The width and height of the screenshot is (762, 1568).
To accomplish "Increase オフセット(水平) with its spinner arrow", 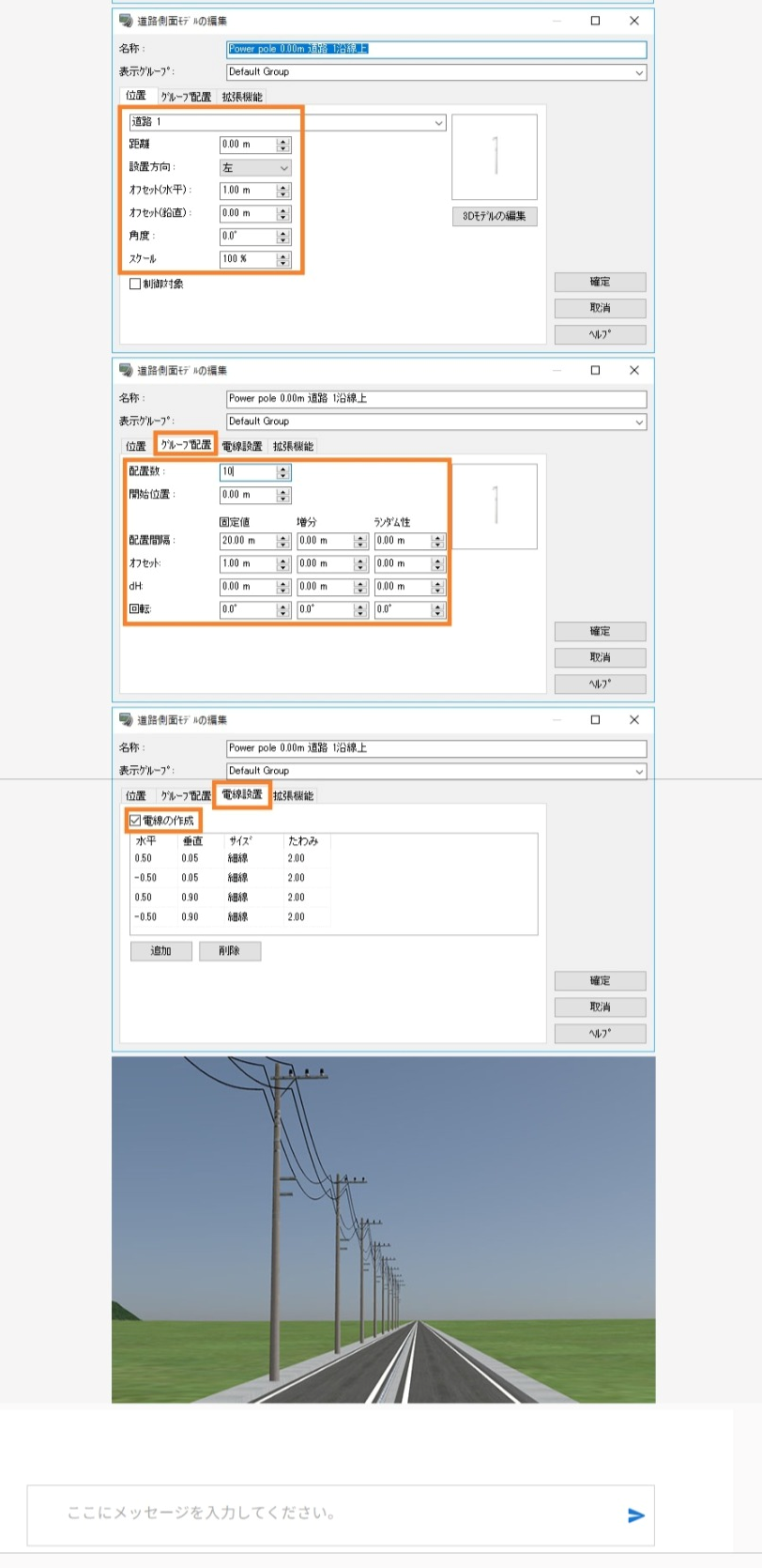I will tap(283, 188).
